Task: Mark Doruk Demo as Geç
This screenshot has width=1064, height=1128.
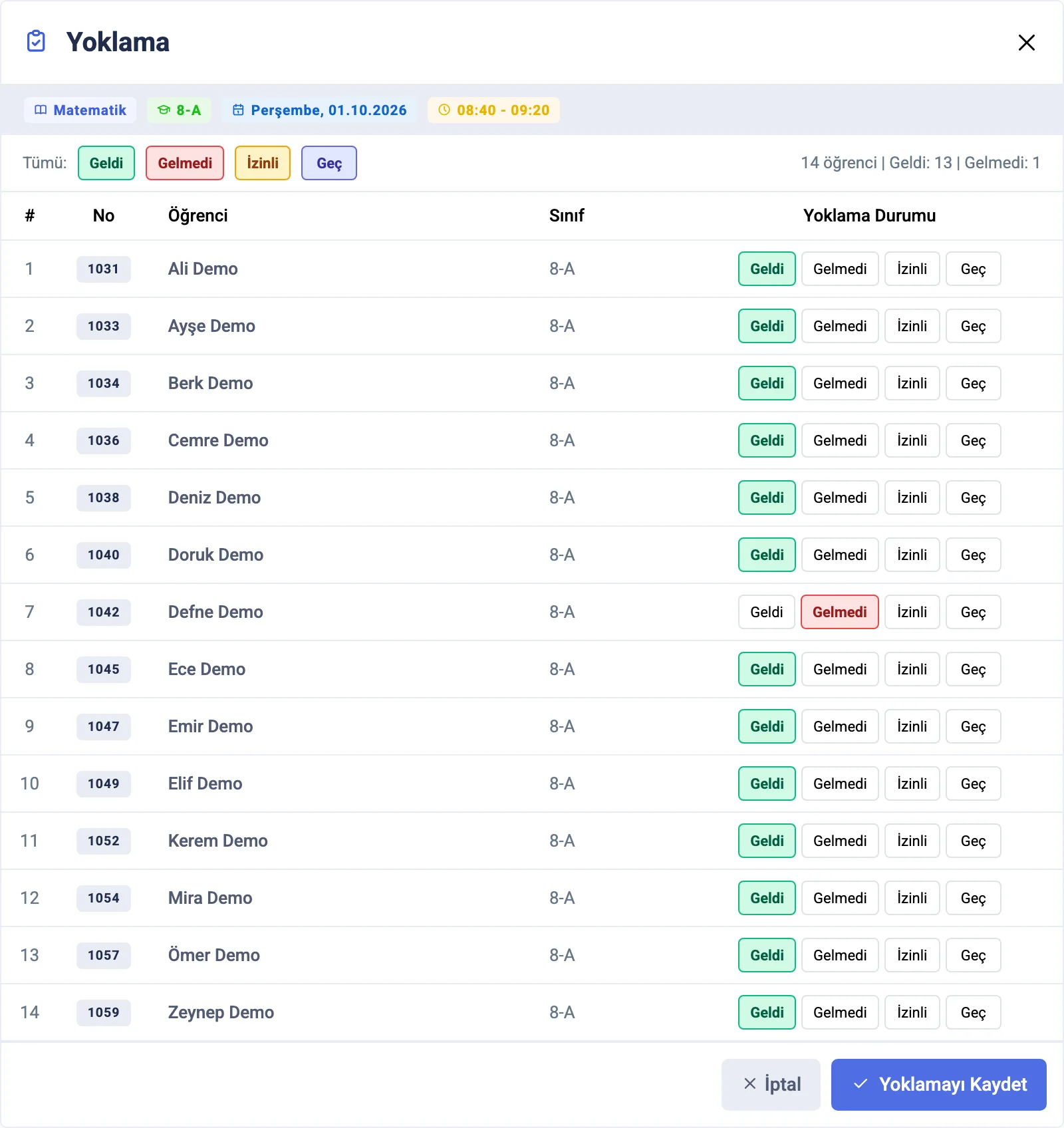Action: coord(973,555)
